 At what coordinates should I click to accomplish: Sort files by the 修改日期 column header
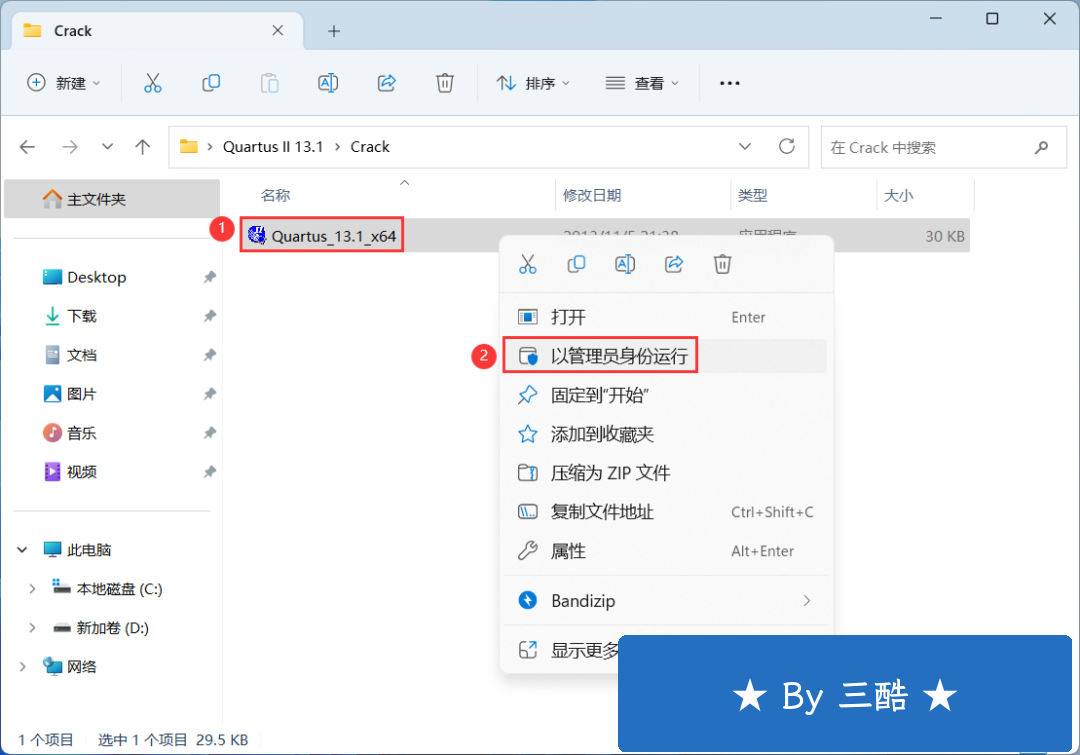[x=592, y=196]
